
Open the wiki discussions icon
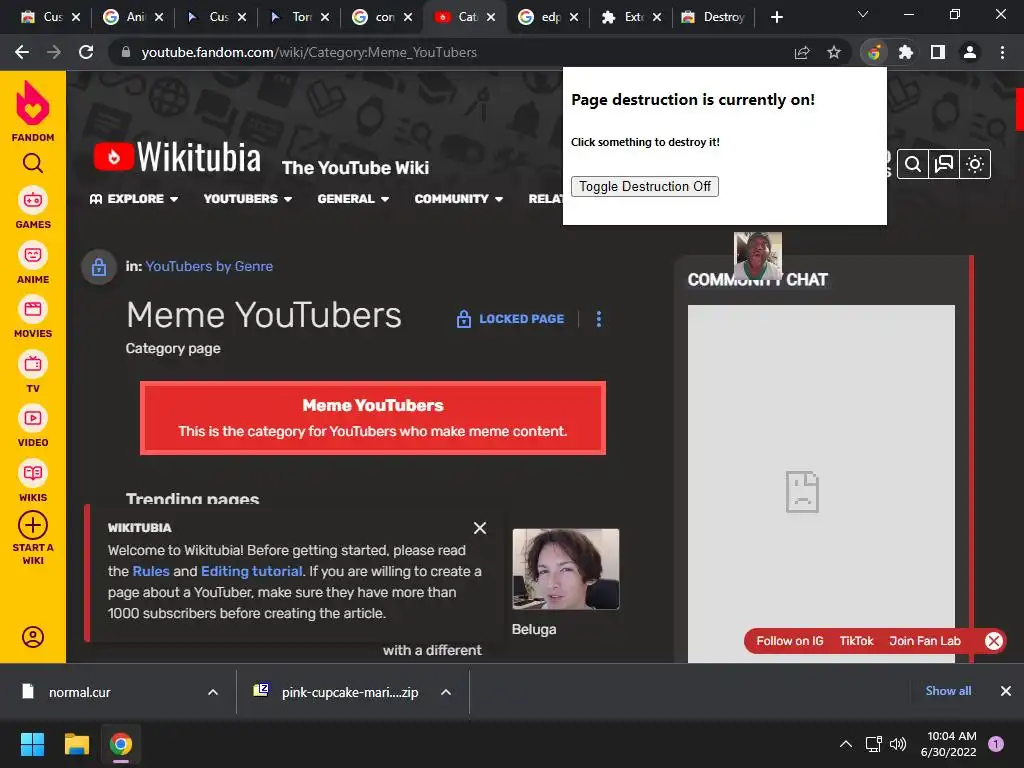pos(944,164)
